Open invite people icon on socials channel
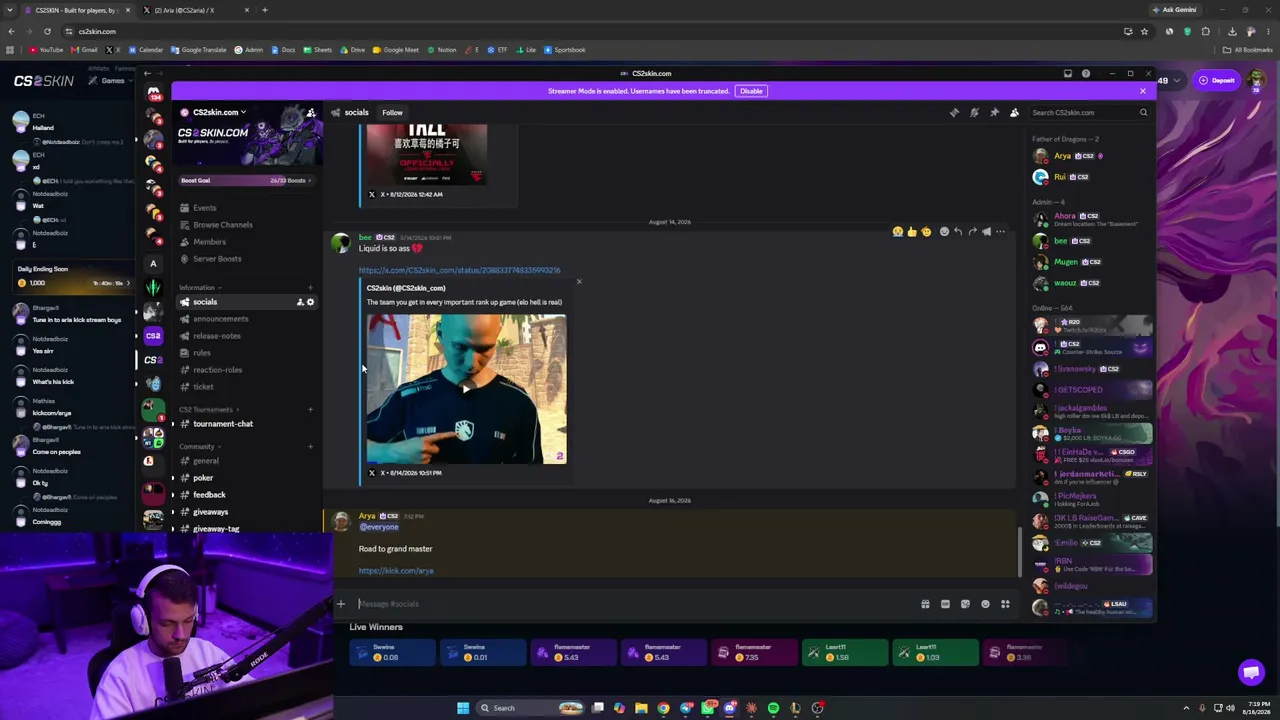The width and height of the screenshot is (1280, 720). tap(300, 302)
